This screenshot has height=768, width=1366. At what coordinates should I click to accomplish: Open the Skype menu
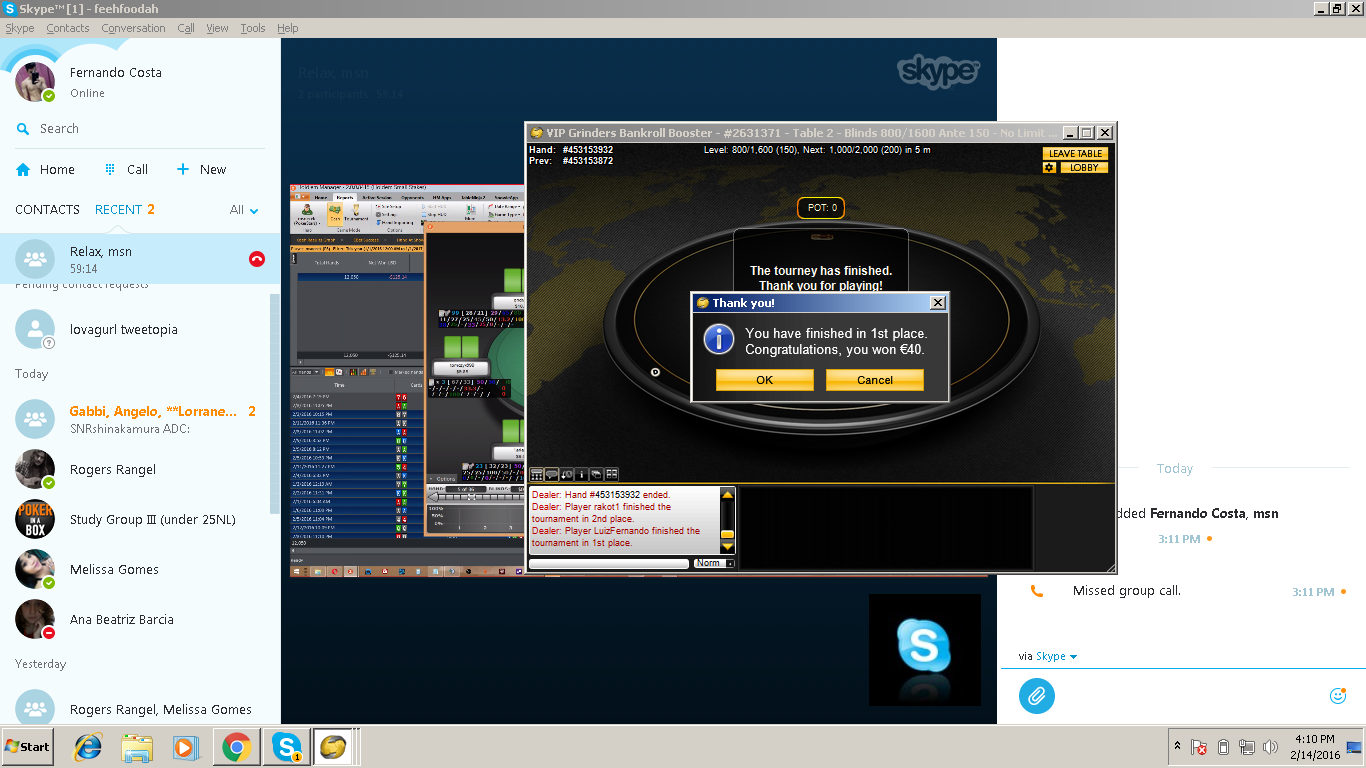pyautogui.click(x=20, y=28)
